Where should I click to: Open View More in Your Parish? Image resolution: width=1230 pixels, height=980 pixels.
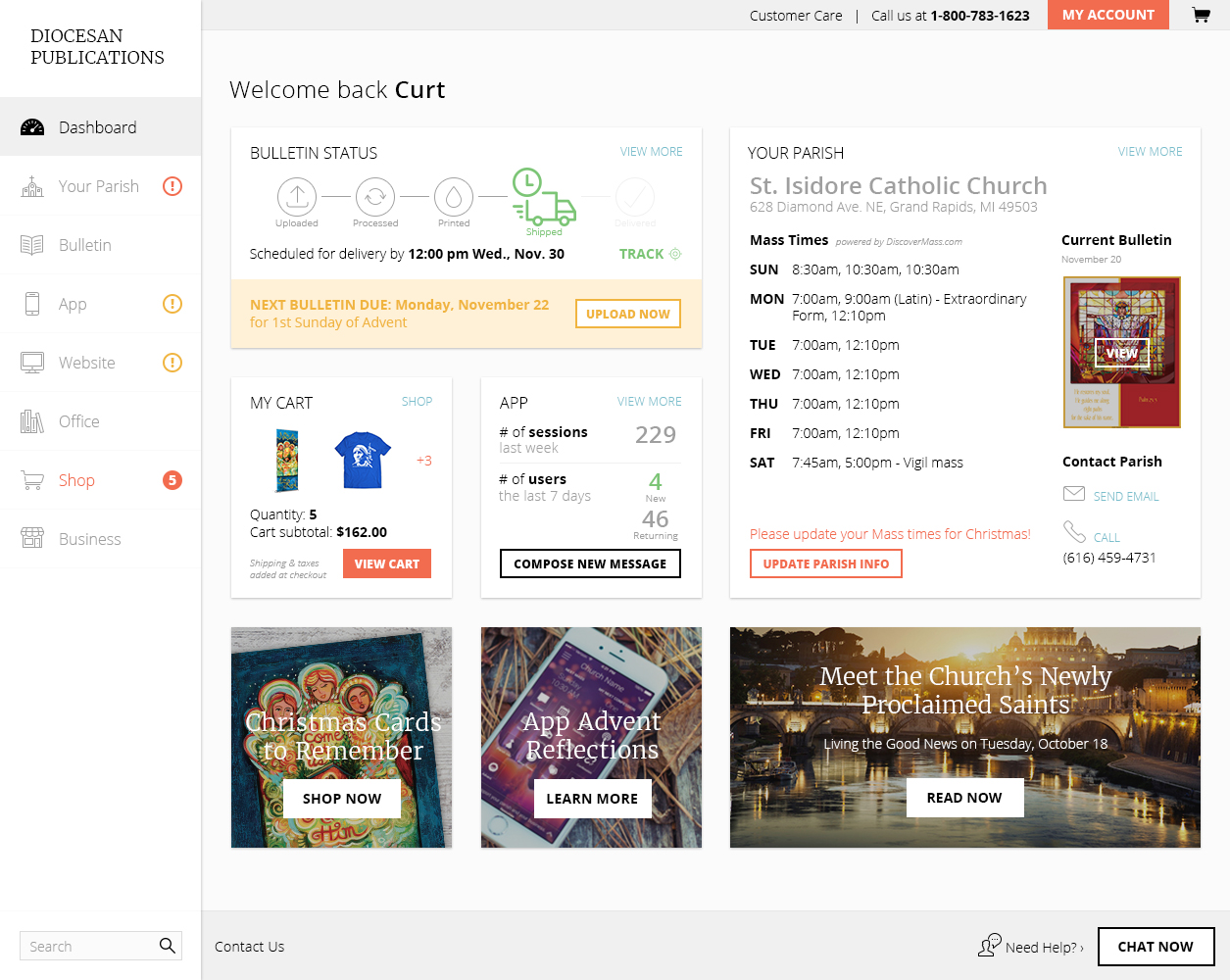(x=1150, y=152)
